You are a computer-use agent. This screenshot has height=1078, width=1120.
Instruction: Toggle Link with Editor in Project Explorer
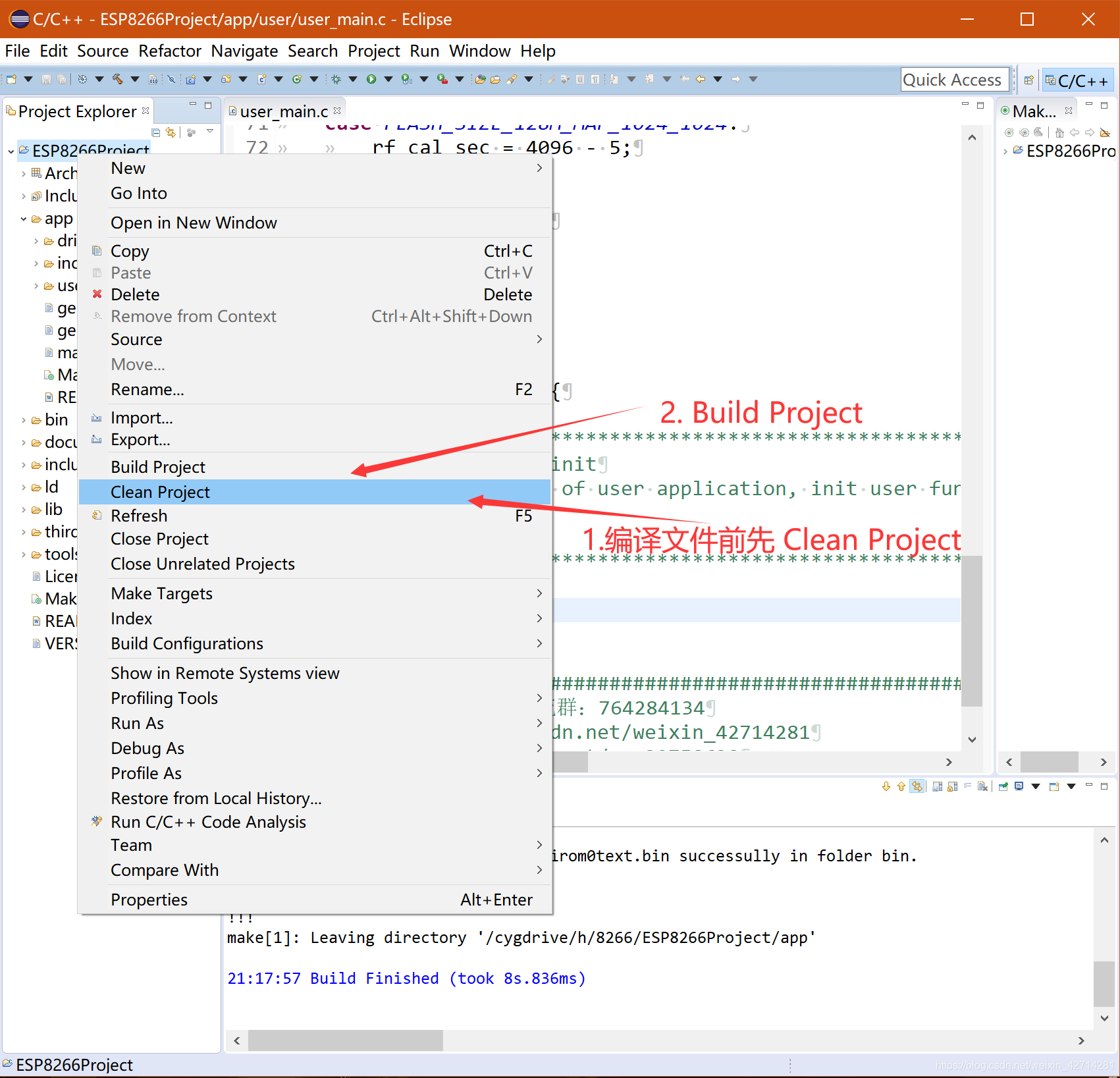(x=171, y=134)
